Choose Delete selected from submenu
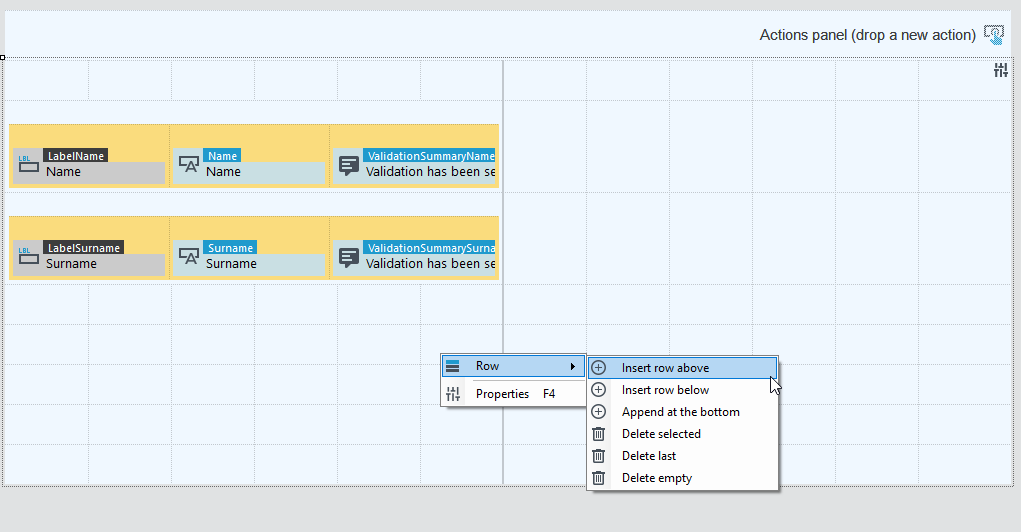1021x532 pixels. (682, 434)
